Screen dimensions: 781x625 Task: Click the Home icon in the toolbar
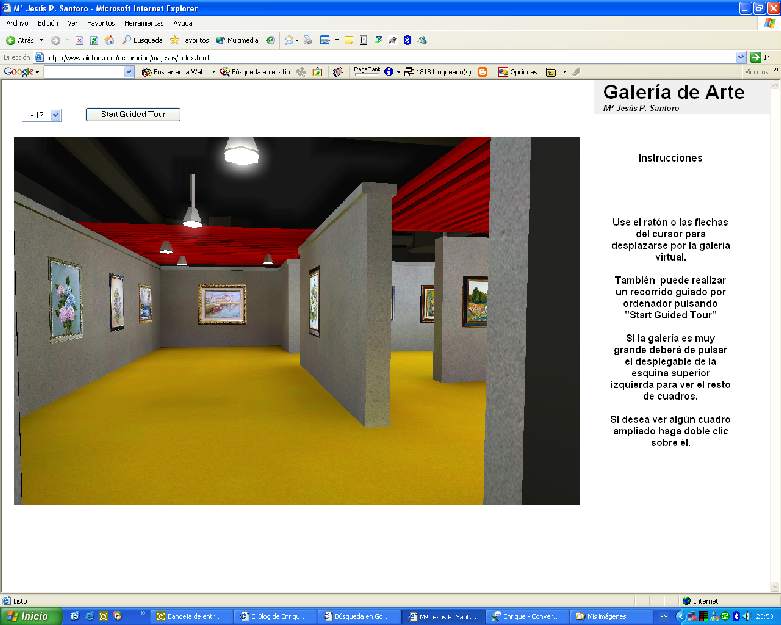(x=108, y=40)
